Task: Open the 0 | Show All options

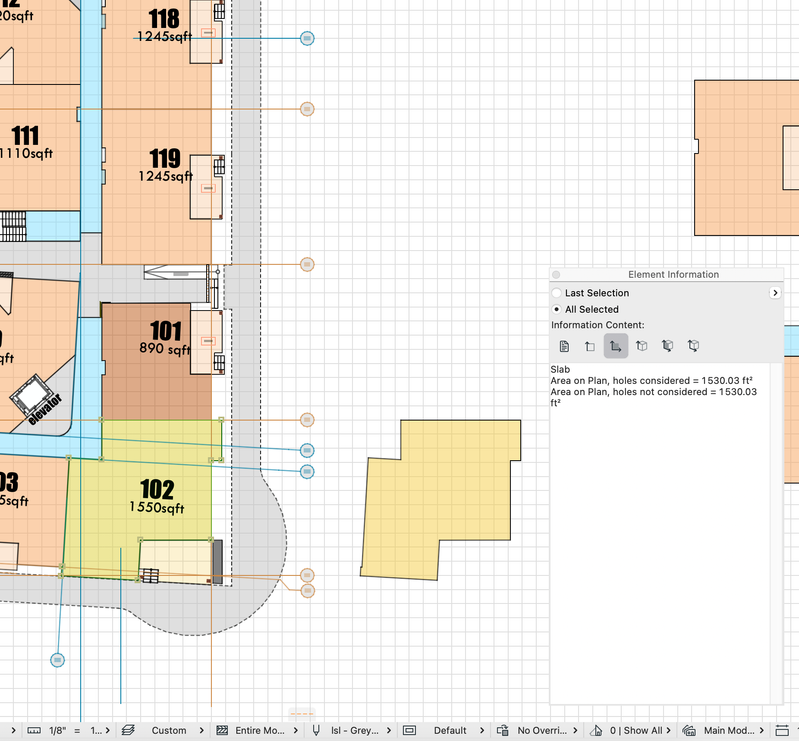Action: point(630,730)
